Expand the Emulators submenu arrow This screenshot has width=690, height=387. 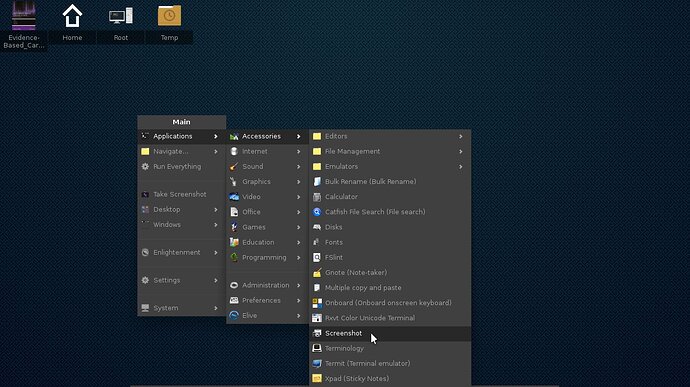[x=461, y=166]
